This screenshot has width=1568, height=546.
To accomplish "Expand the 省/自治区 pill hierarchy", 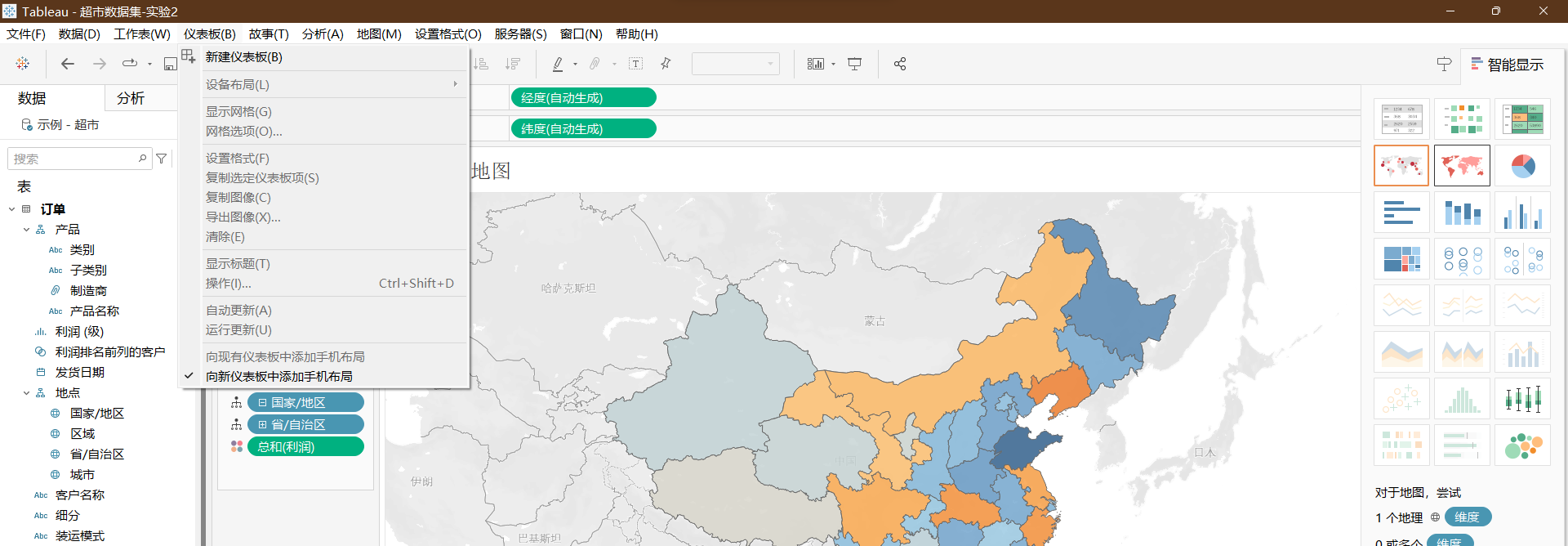I will [x=262, y=424].
